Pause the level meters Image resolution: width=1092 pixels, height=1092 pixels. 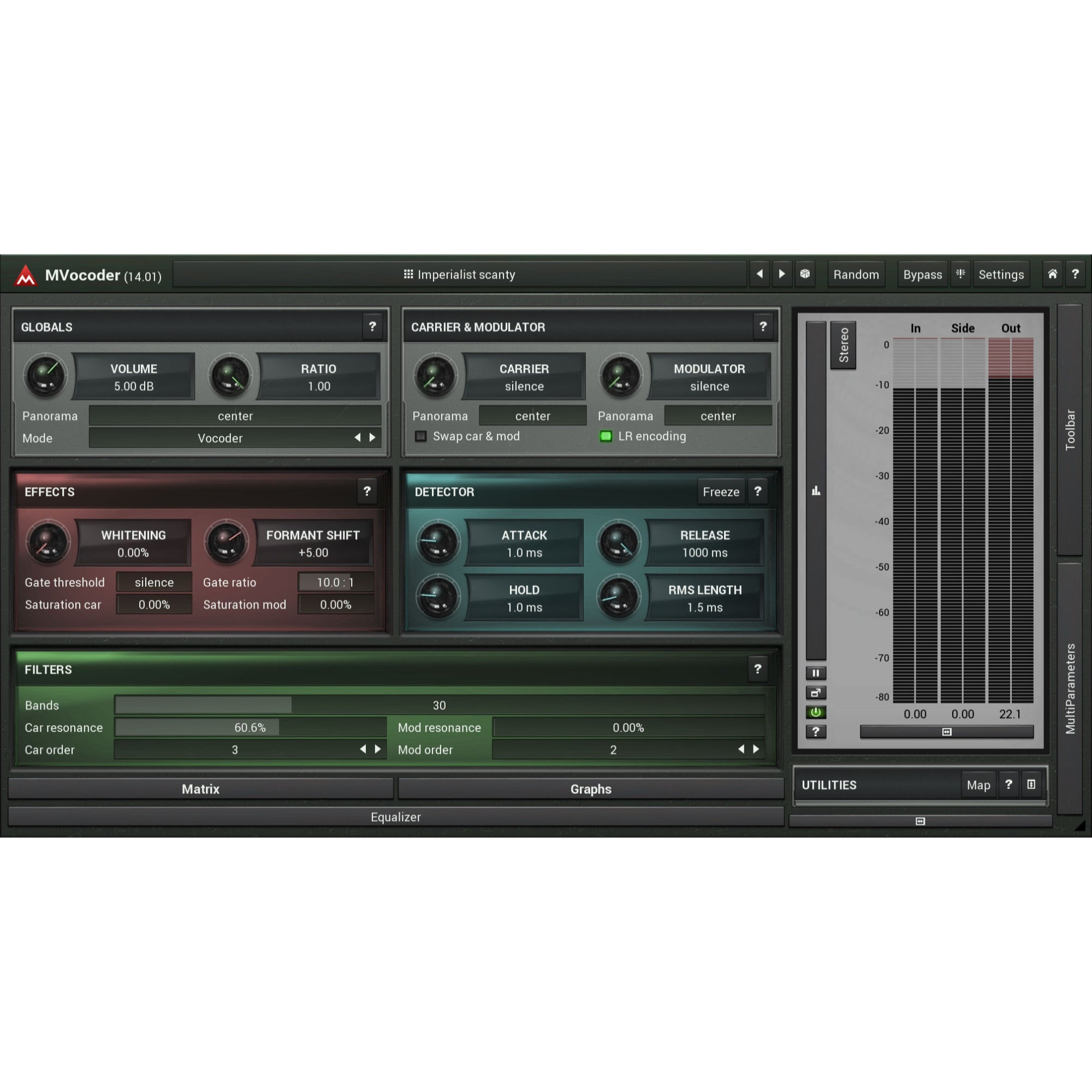816,673
